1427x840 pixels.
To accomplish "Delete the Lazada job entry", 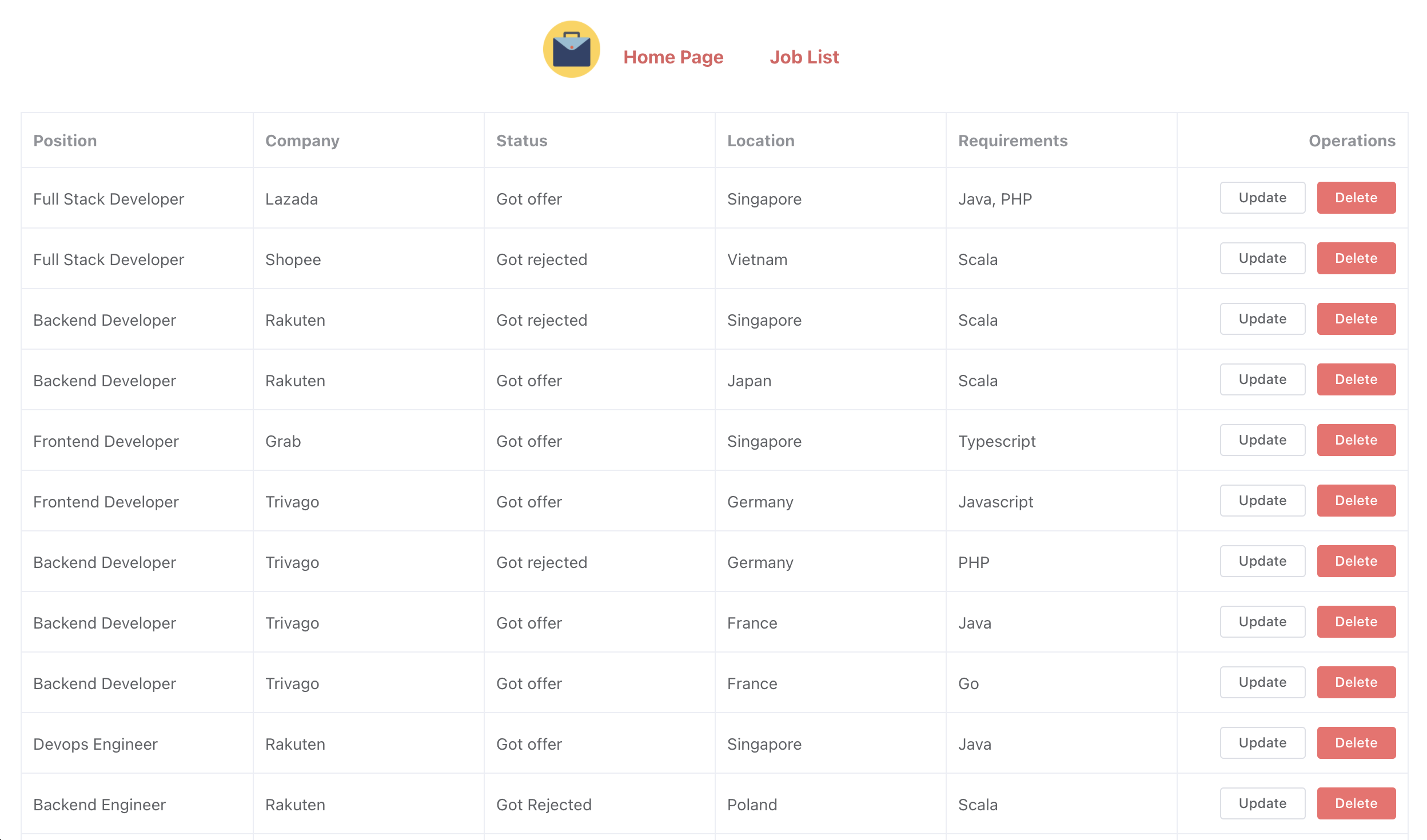I will click(1356, 198).
